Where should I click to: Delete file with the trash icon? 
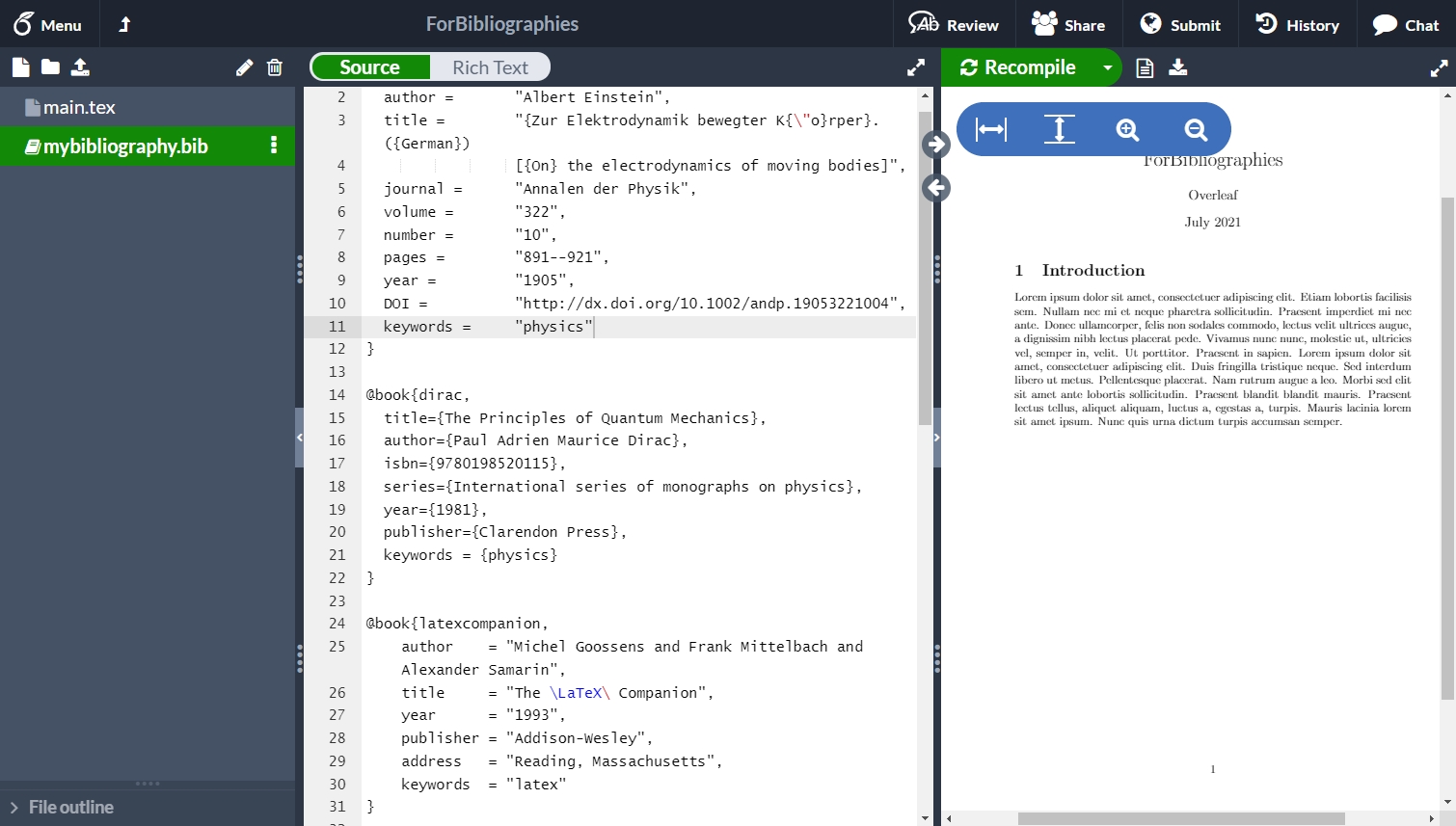[275, 67]
